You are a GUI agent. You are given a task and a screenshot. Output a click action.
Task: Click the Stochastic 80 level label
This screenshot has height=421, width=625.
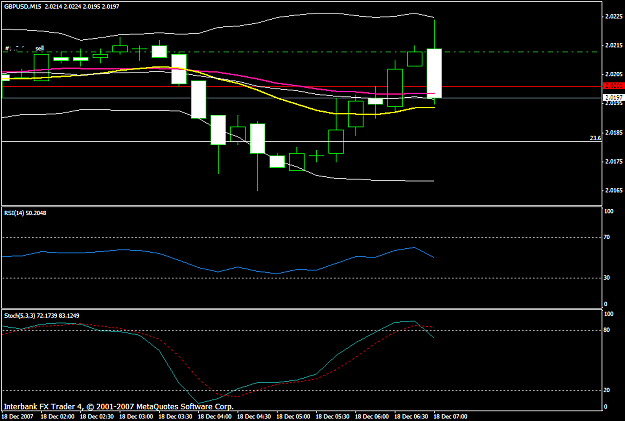tap(607, 330)
